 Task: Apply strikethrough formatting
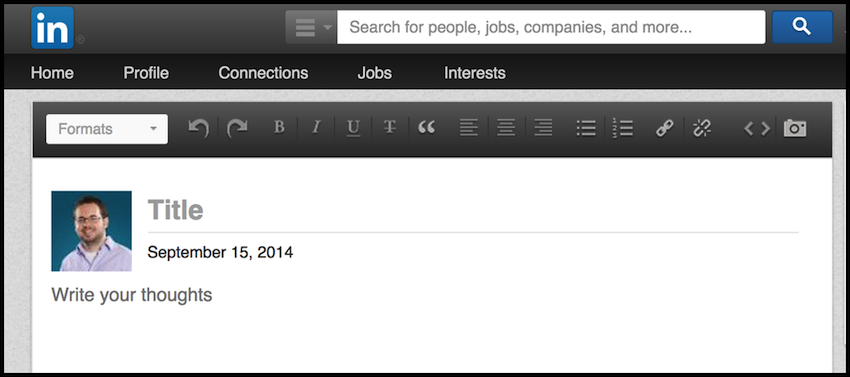tap(390, 128)
